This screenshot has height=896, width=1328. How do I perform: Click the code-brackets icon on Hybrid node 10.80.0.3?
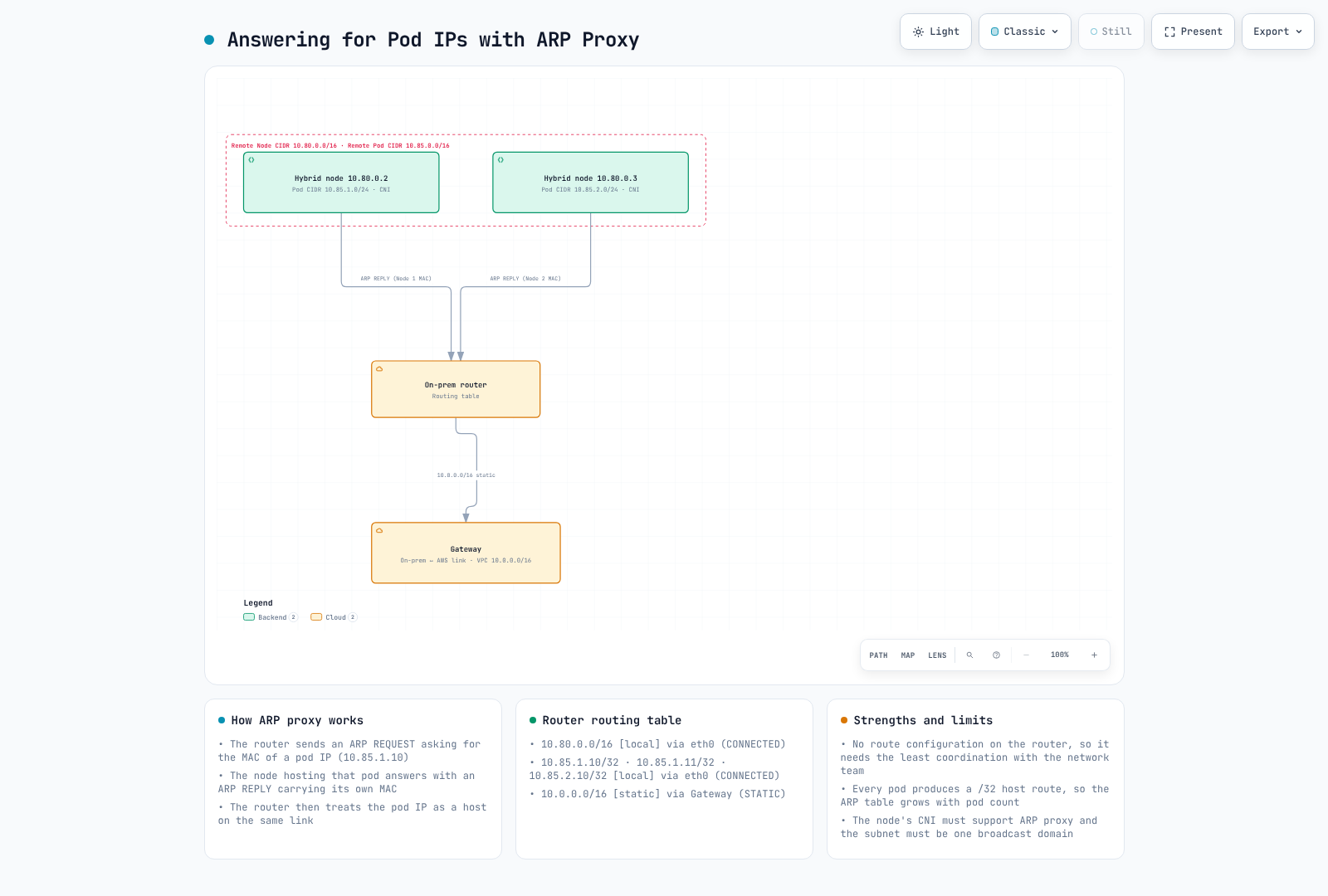[x=500, y=160]
